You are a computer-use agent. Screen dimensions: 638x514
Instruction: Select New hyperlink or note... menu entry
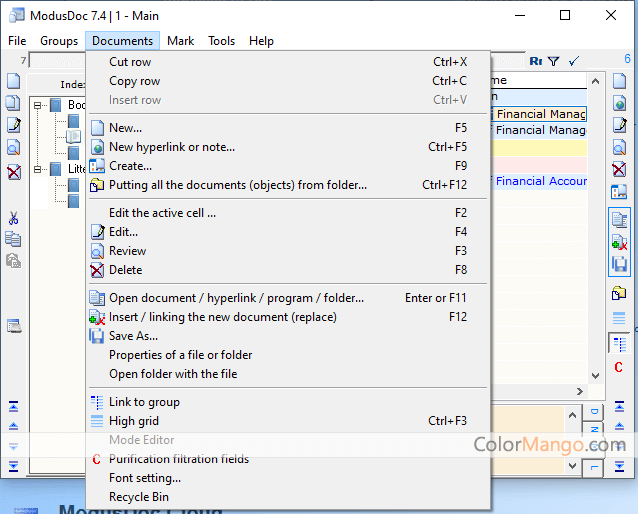click(171, 147)
